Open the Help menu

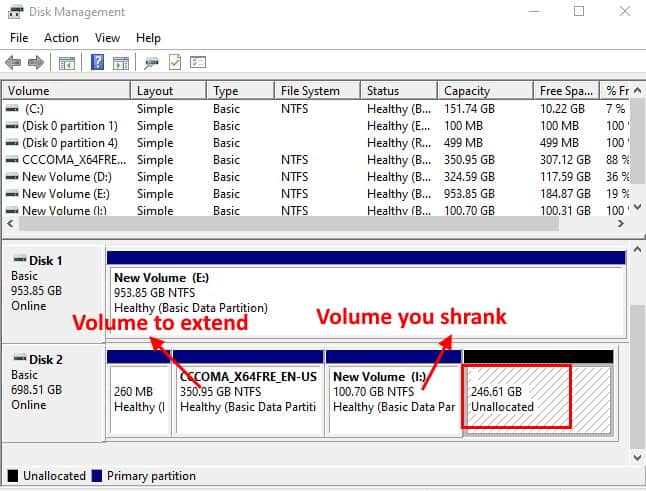pyautogui.click(x=148, y=38)
